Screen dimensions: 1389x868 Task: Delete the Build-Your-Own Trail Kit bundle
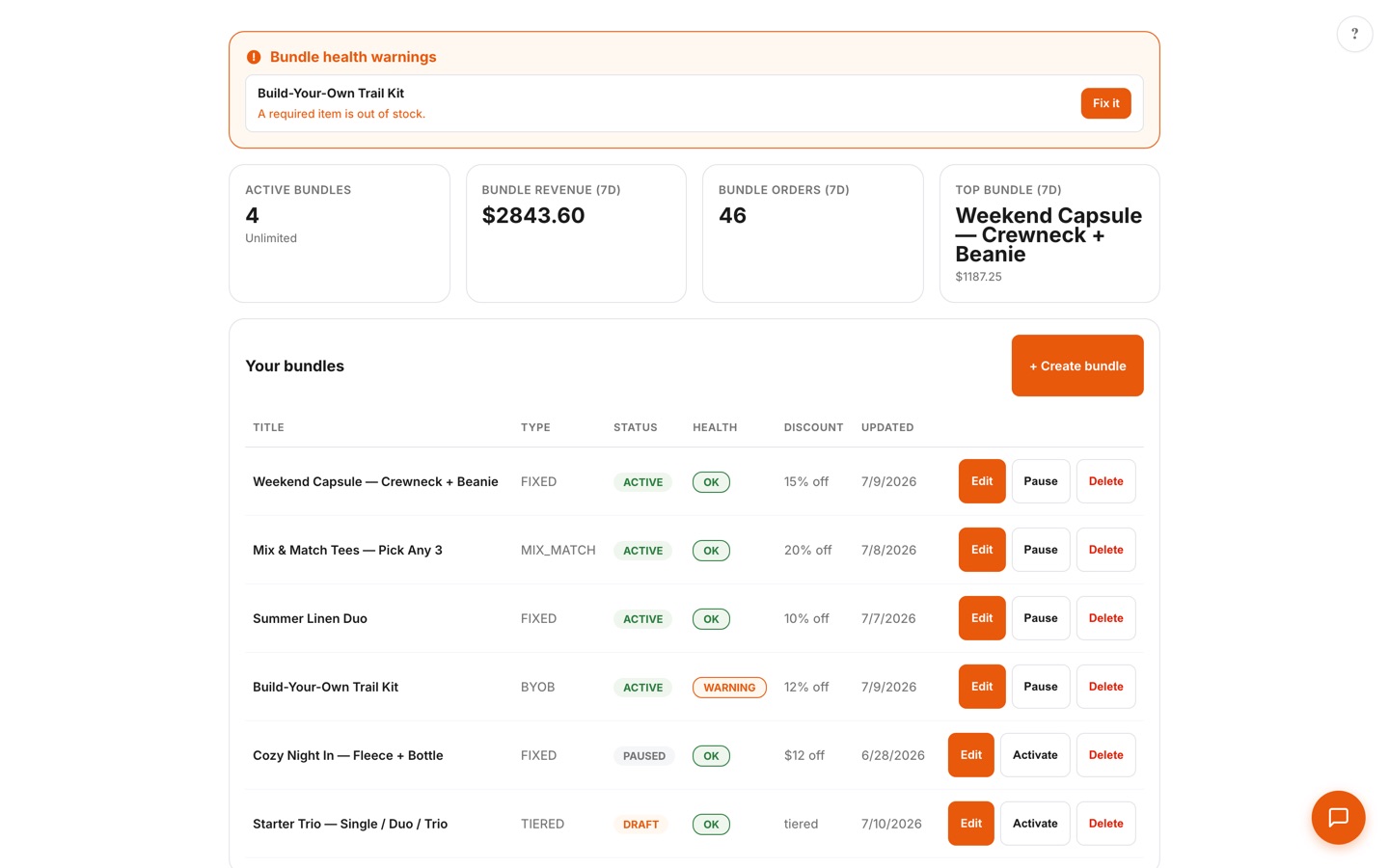pos(1105,687)
